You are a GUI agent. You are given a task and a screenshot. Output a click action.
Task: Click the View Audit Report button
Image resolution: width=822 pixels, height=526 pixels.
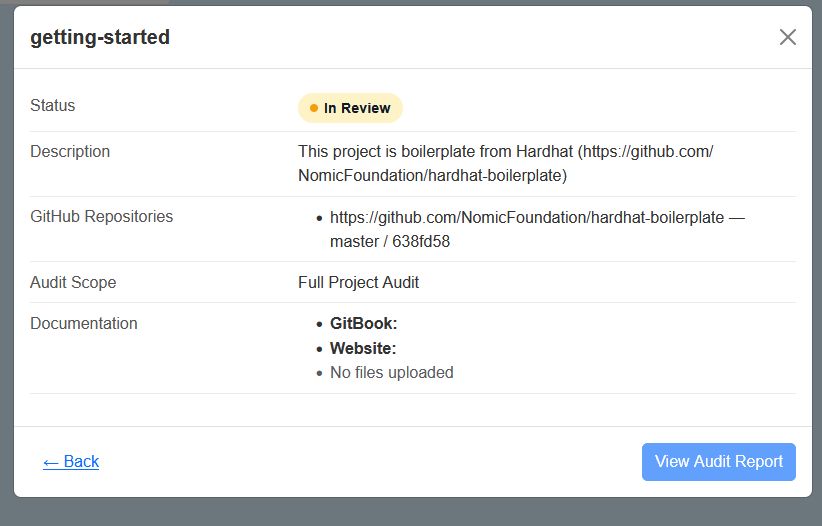(x=719, y=462)
